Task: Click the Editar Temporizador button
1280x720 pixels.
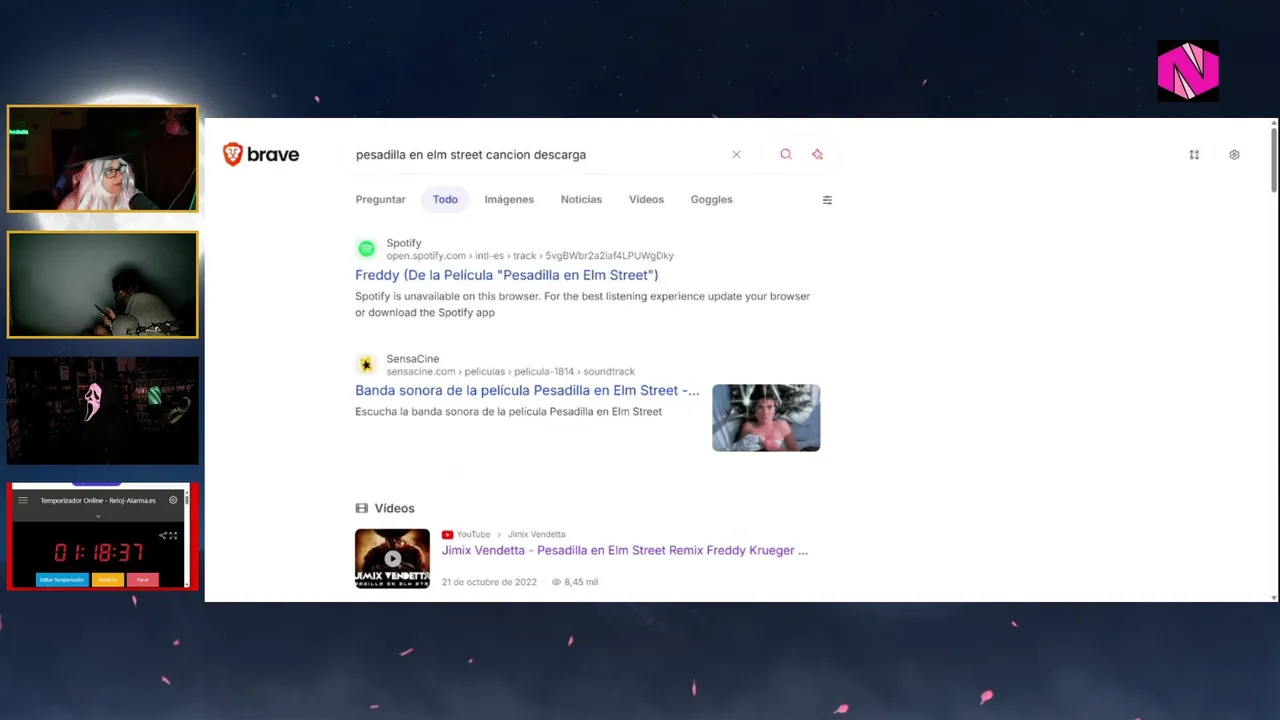Action: pyautogui.click(x=62, y=579)
